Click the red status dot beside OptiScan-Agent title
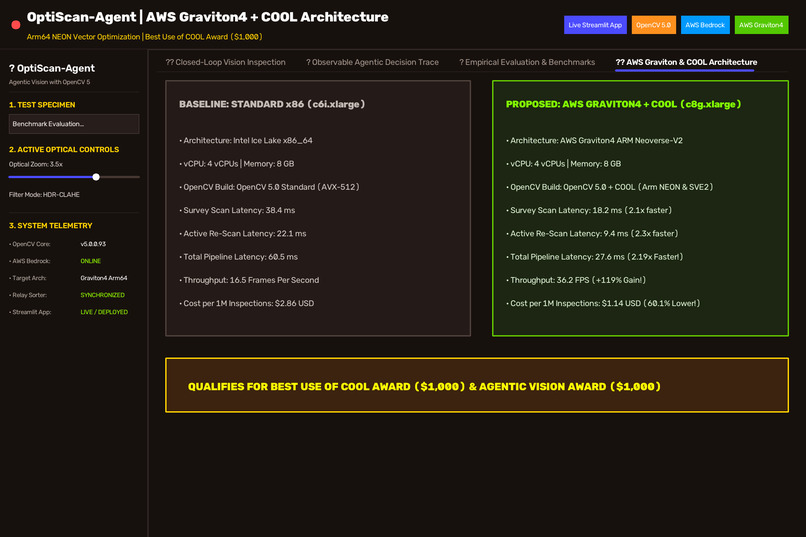This screenshot has width=806, height=537. pyautogui.click(x=16, y=25)
